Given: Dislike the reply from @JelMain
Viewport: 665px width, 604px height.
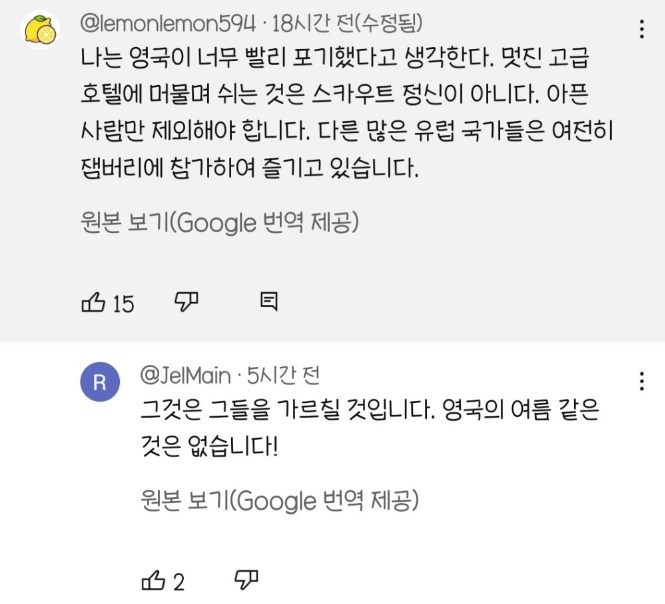Looking at the screenshot, I should 246,581.
